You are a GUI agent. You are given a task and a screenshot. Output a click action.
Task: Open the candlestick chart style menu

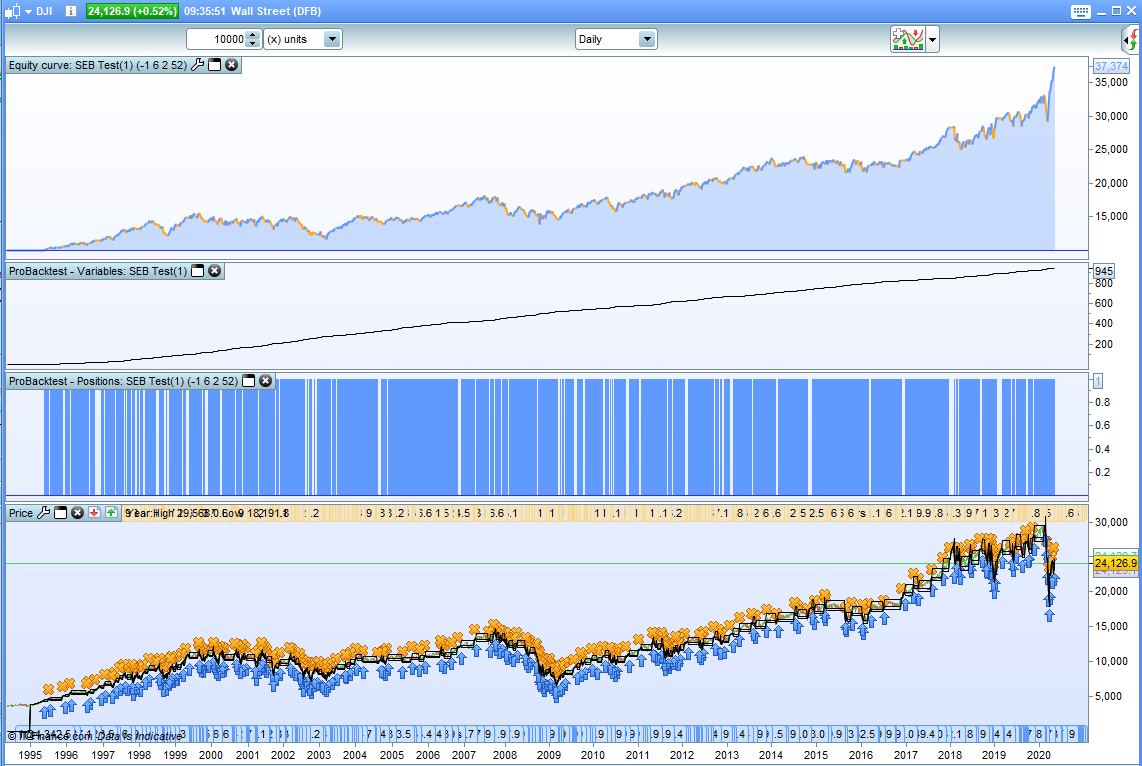pos(17,12)
